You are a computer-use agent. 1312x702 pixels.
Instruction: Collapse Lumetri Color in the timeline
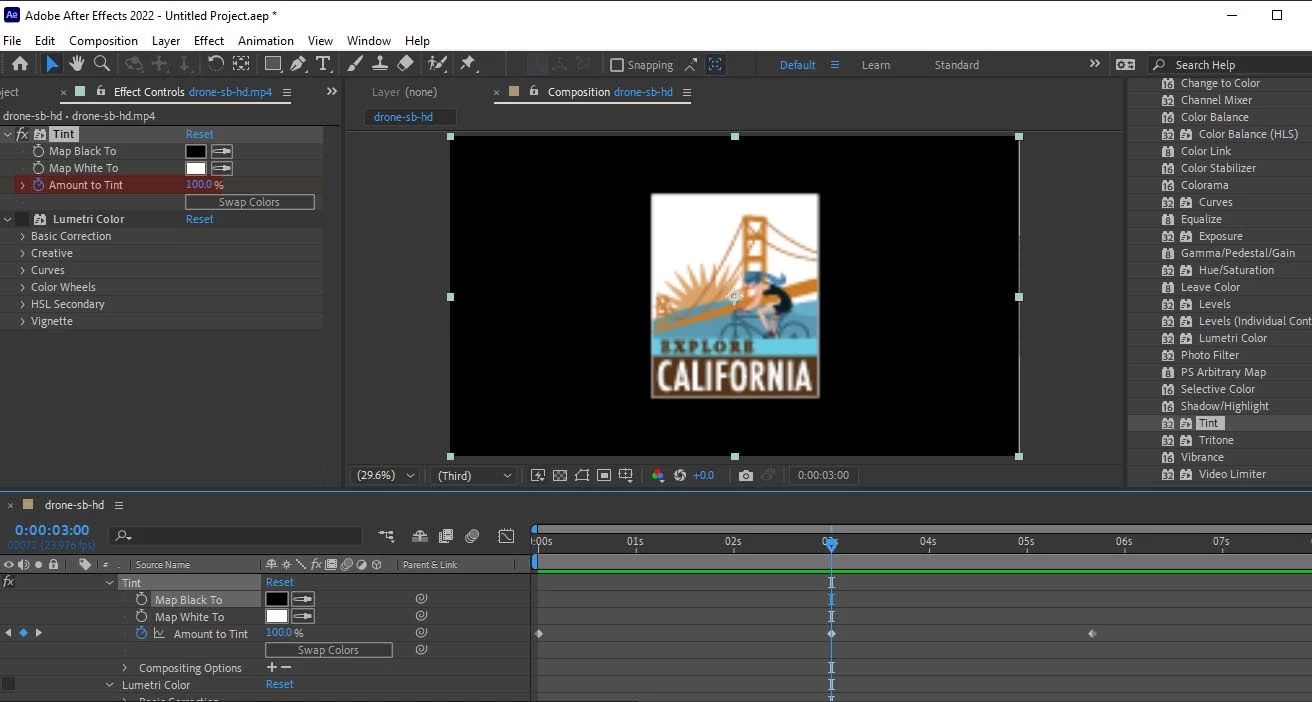tap(110, 685)
